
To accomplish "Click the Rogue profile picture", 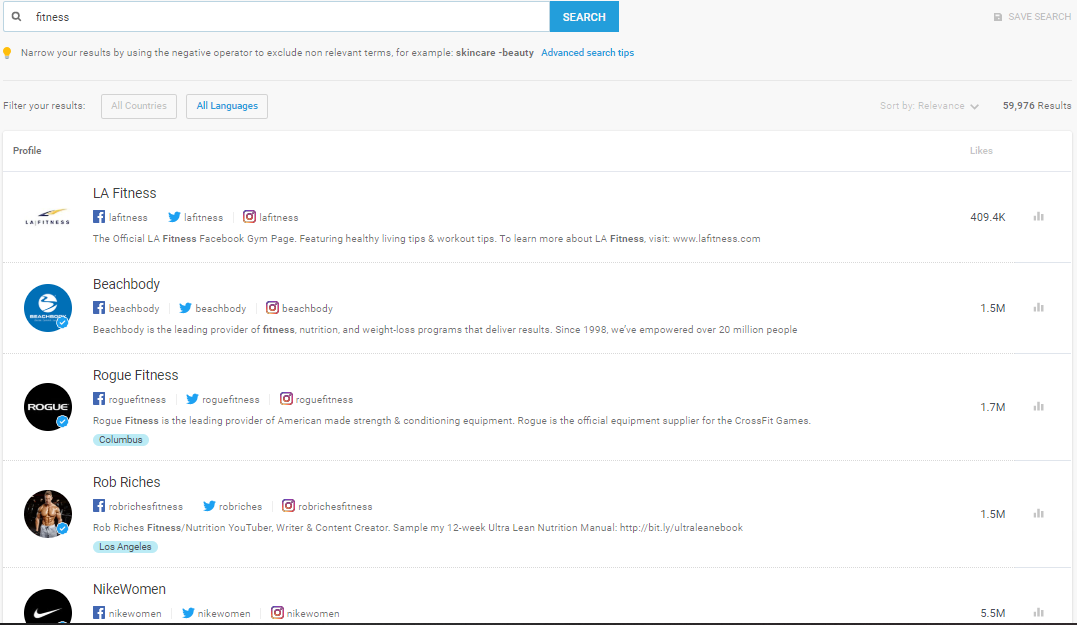I will (x=47, y=407).
